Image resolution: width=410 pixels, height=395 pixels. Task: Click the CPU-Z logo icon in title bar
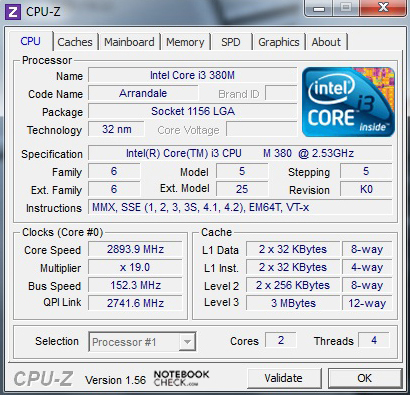[x=13, y=12]
